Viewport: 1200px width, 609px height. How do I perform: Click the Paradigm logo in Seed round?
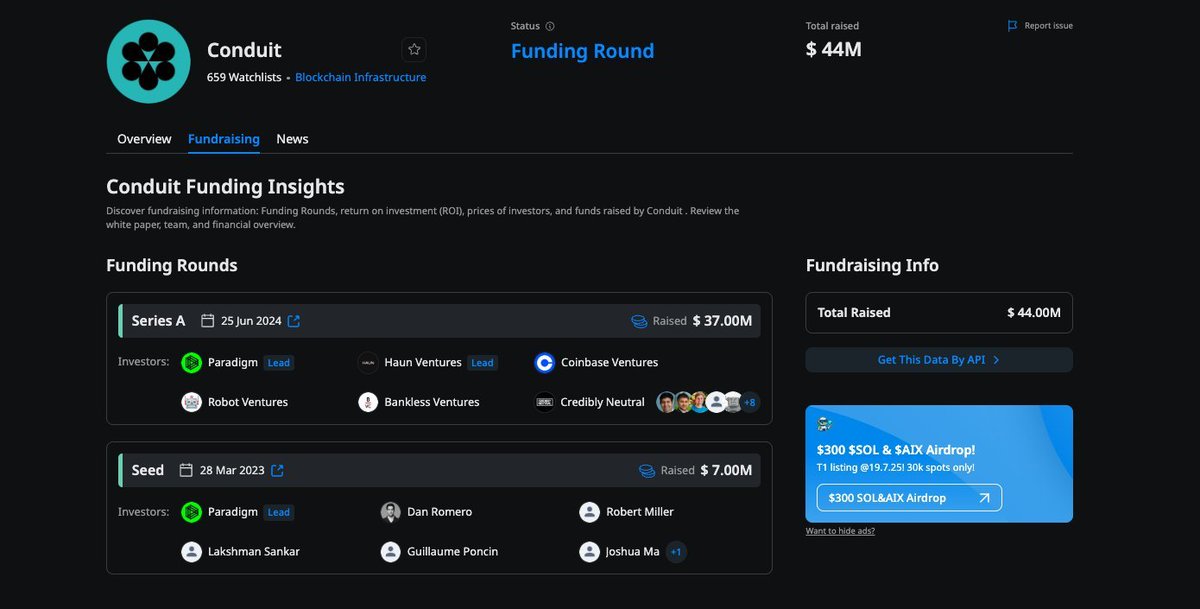[x=191, y=512]
